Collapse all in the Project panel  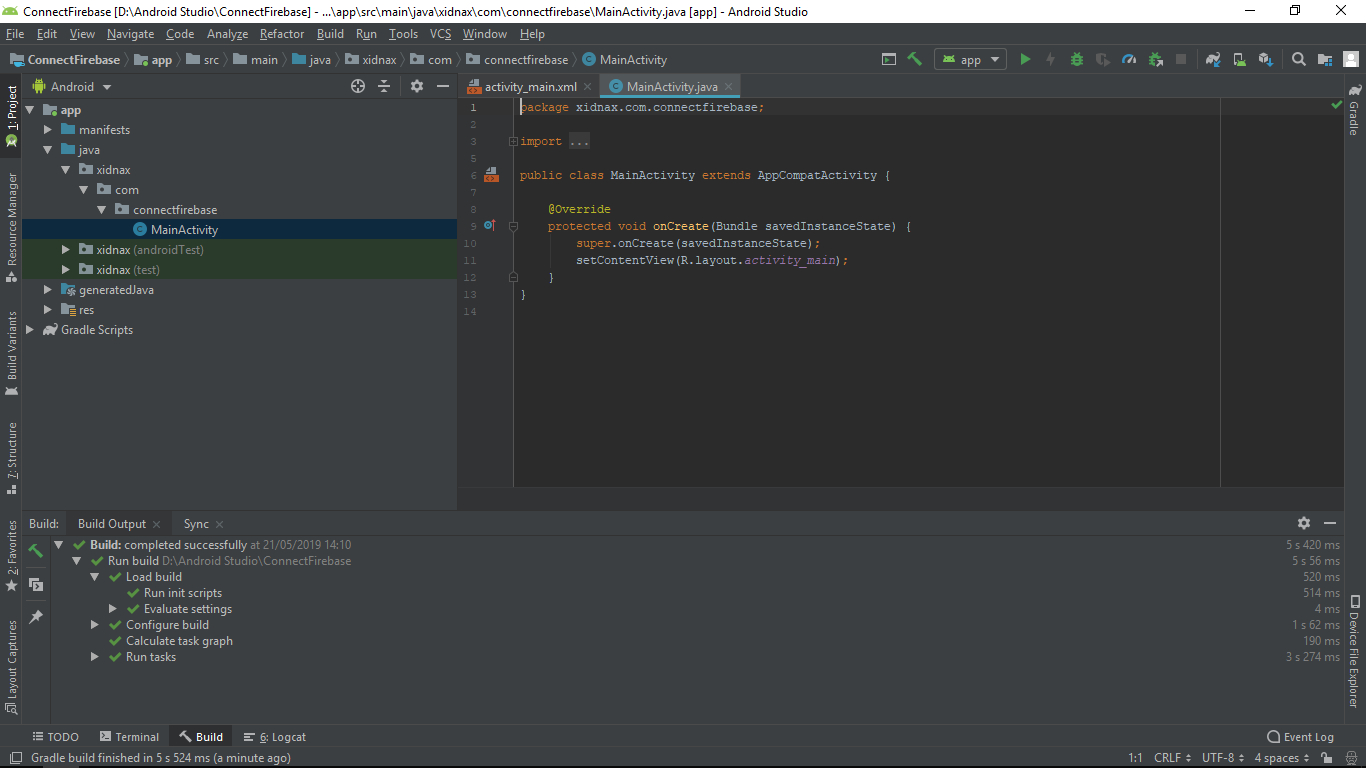click(384, 86)
